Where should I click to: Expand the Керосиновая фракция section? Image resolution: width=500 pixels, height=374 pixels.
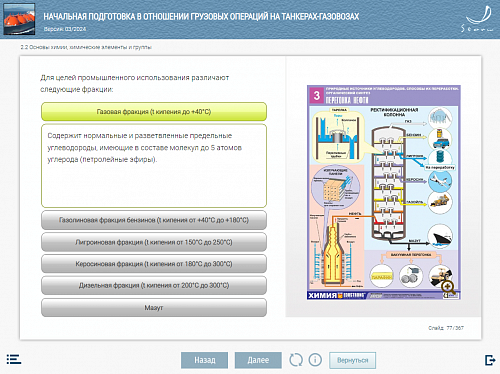coord(154,264)
